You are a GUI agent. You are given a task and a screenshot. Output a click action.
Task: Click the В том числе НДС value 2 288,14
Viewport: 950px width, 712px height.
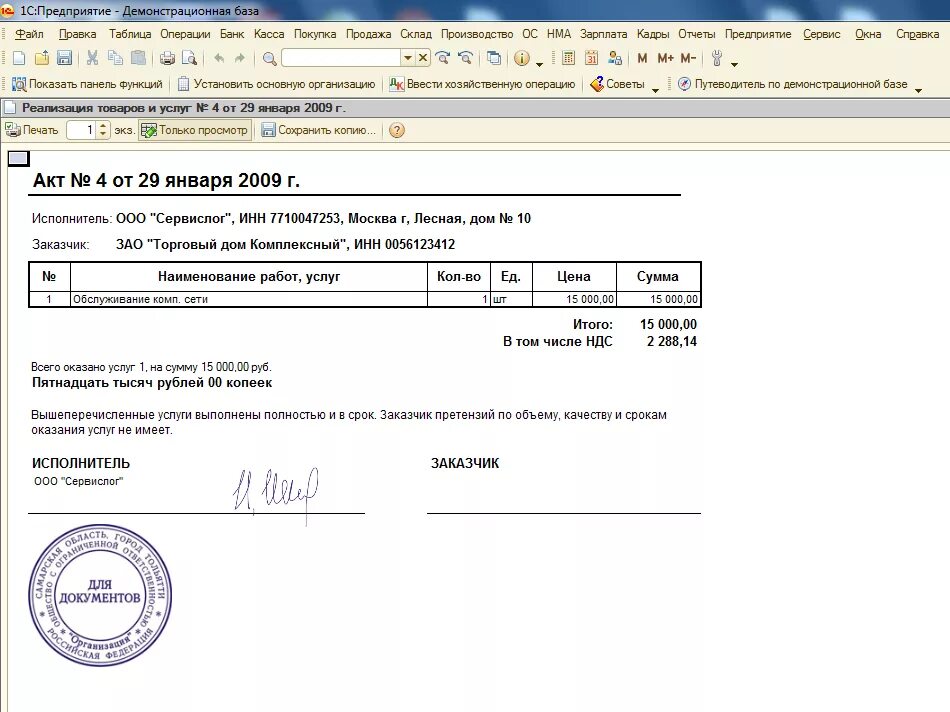[x=671, y=342]
